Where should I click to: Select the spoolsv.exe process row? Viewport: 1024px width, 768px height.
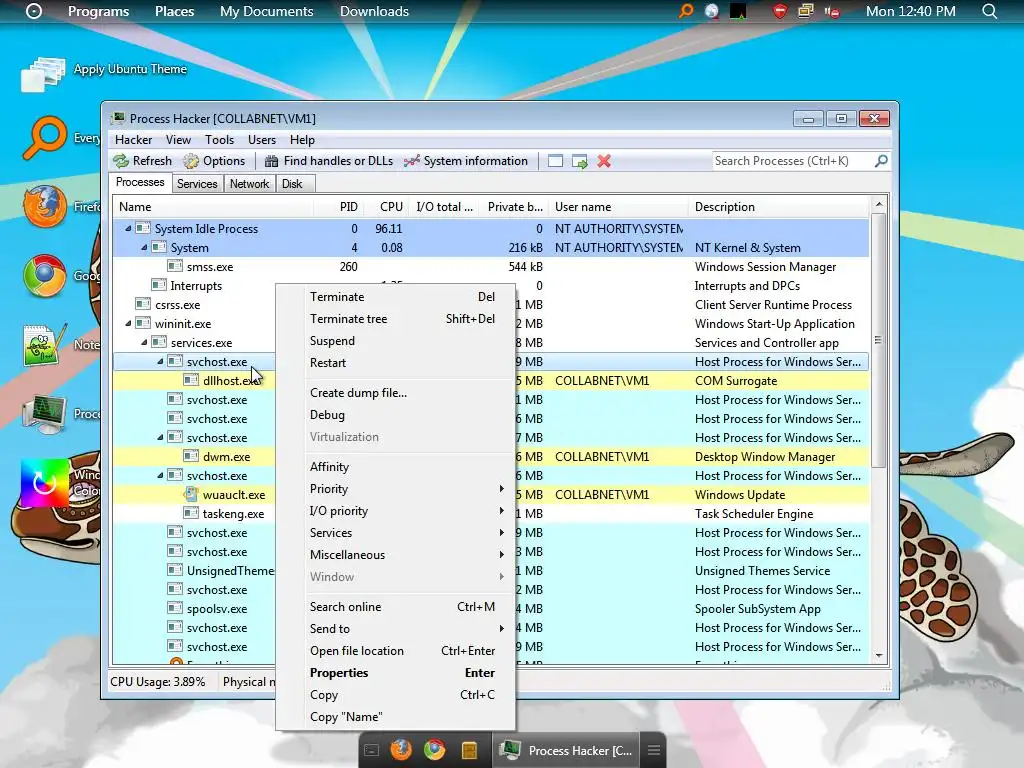[x=490, y=609]
